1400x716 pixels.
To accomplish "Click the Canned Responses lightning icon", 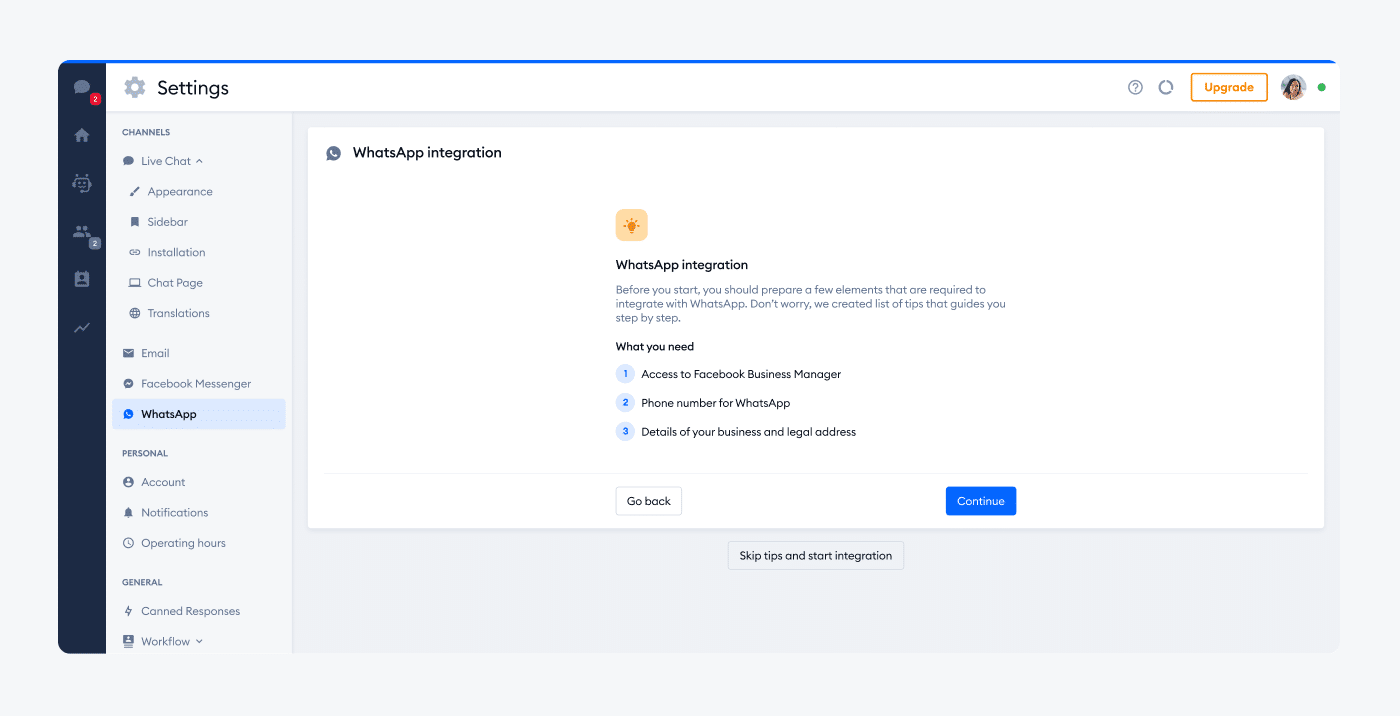I will point(128,611).
